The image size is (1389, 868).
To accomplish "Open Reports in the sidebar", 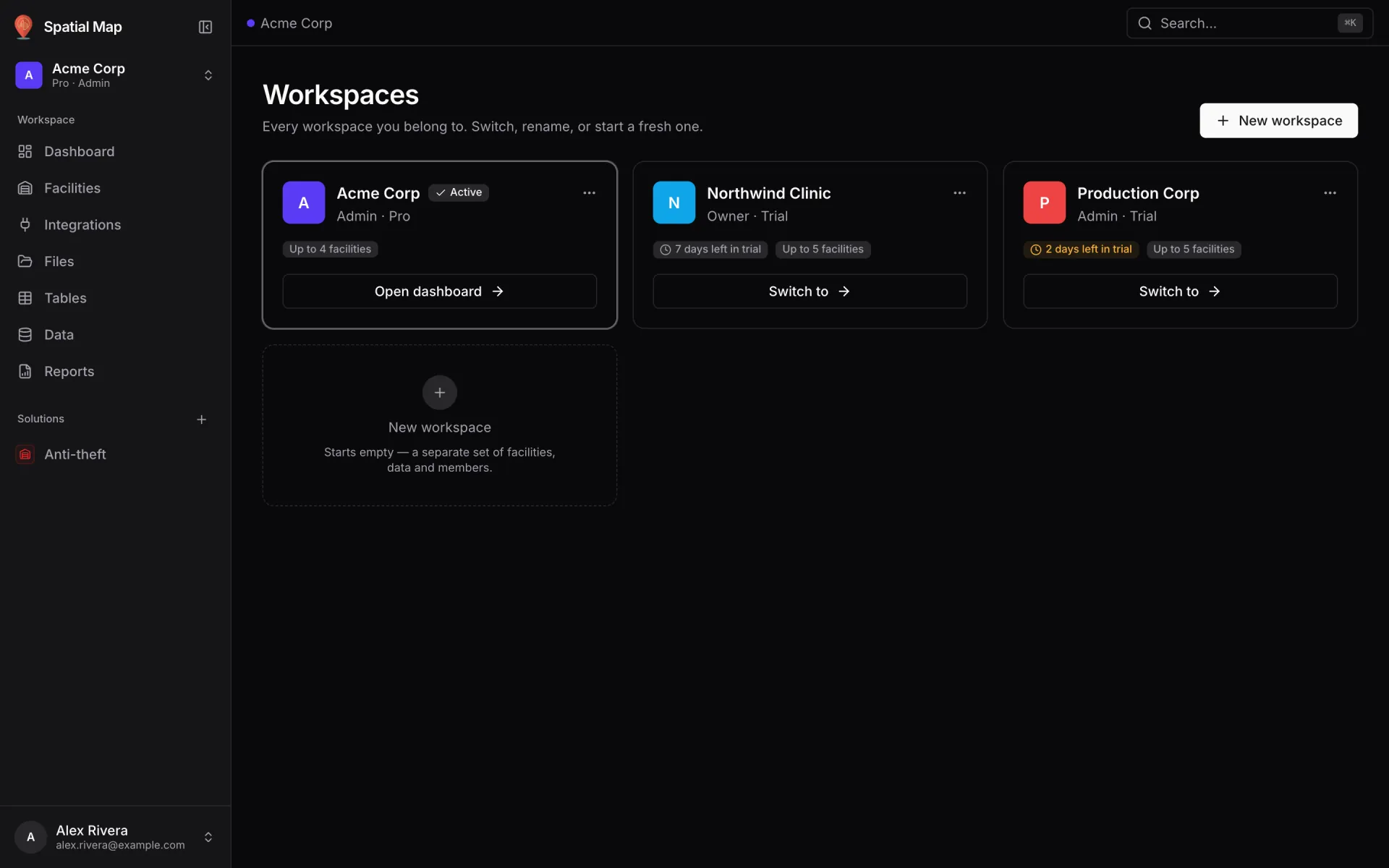I will click(x=115, y=371).
